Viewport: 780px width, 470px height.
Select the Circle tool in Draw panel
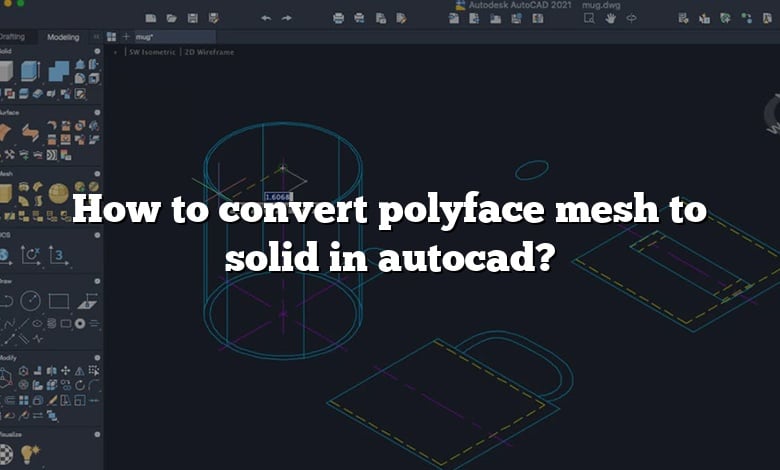tap(30, 301)
